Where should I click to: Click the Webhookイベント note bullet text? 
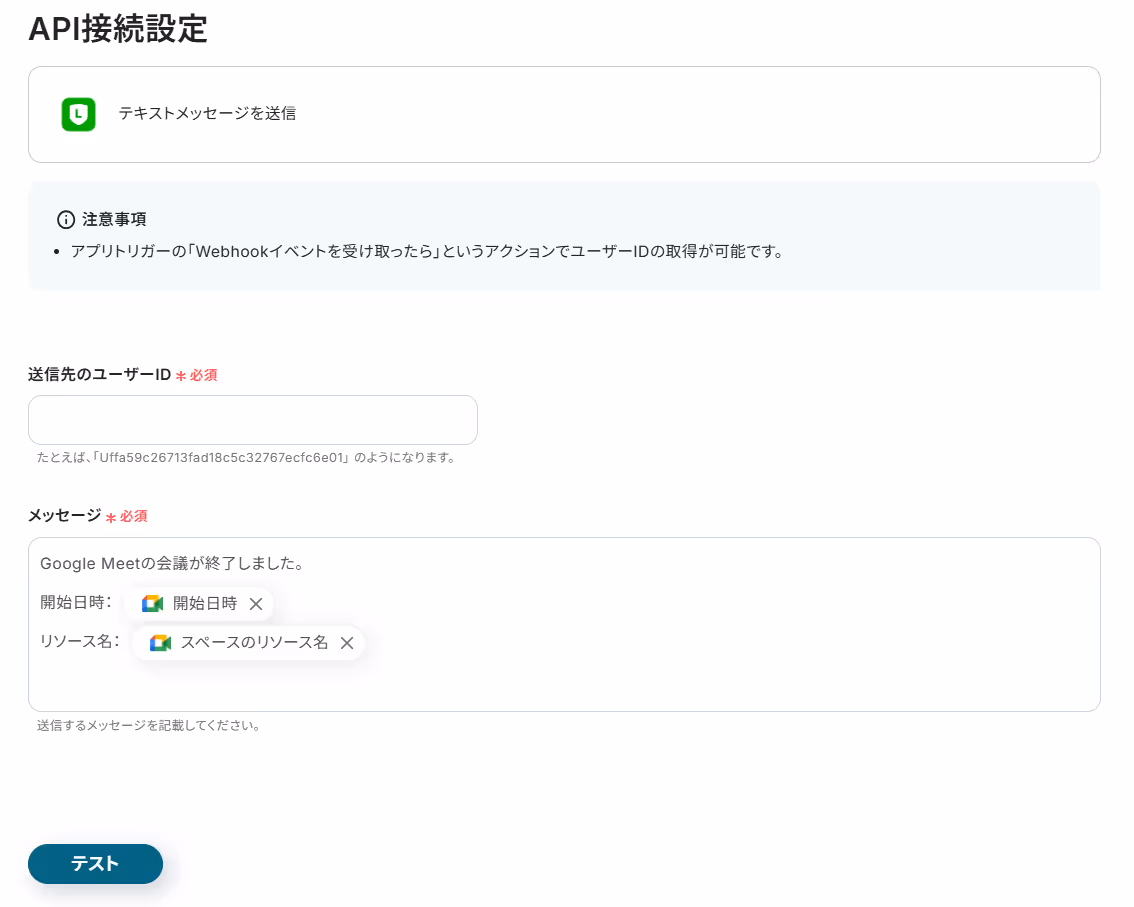(427, 252)
